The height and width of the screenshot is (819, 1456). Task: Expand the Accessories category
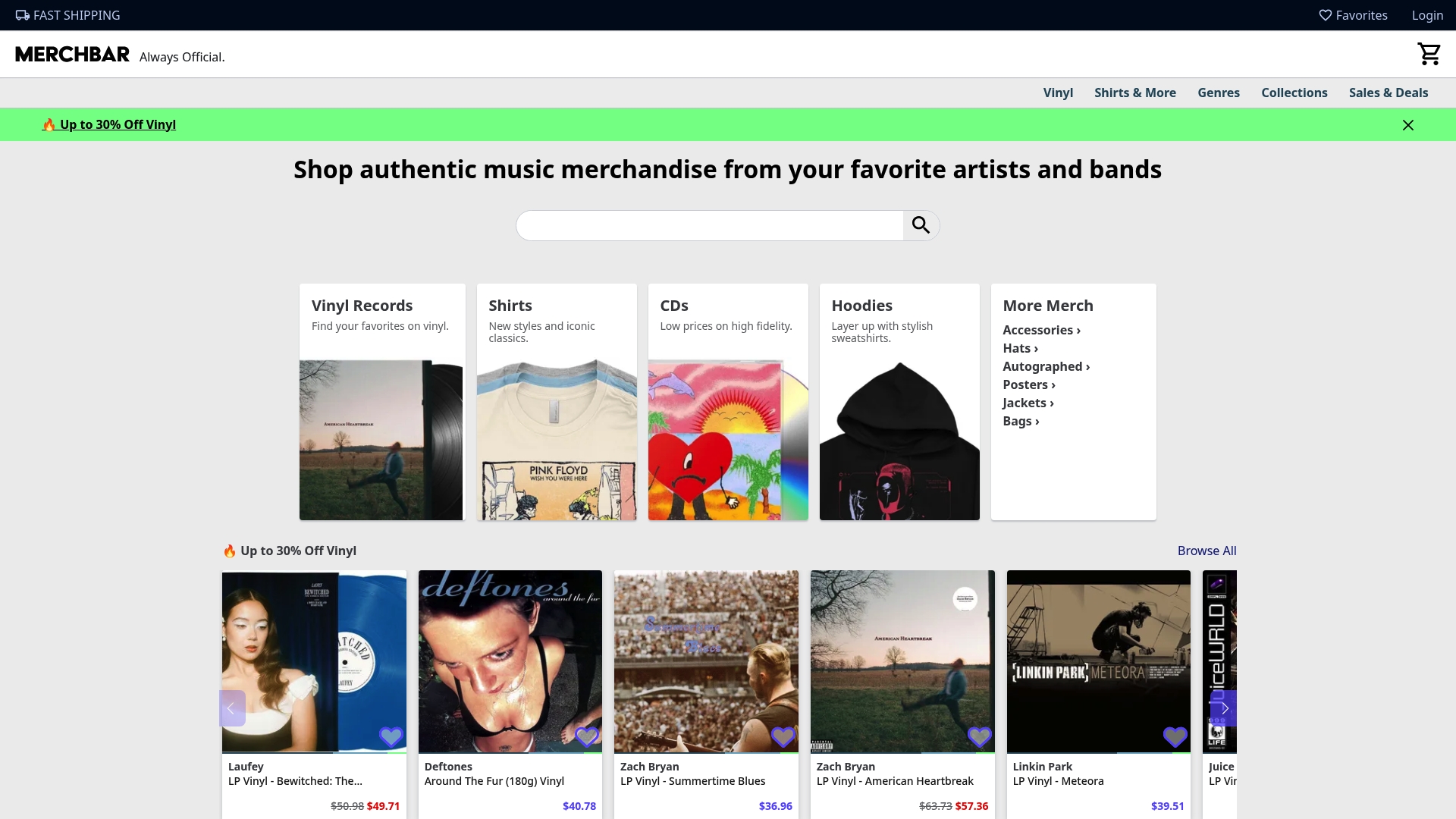point(1041,330)
